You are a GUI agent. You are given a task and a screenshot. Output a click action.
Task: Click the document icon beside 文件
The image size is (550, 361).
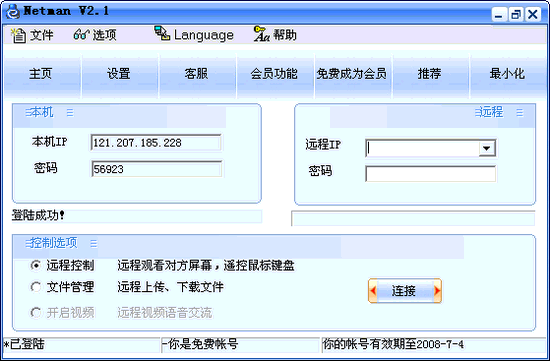pos(18,35)
